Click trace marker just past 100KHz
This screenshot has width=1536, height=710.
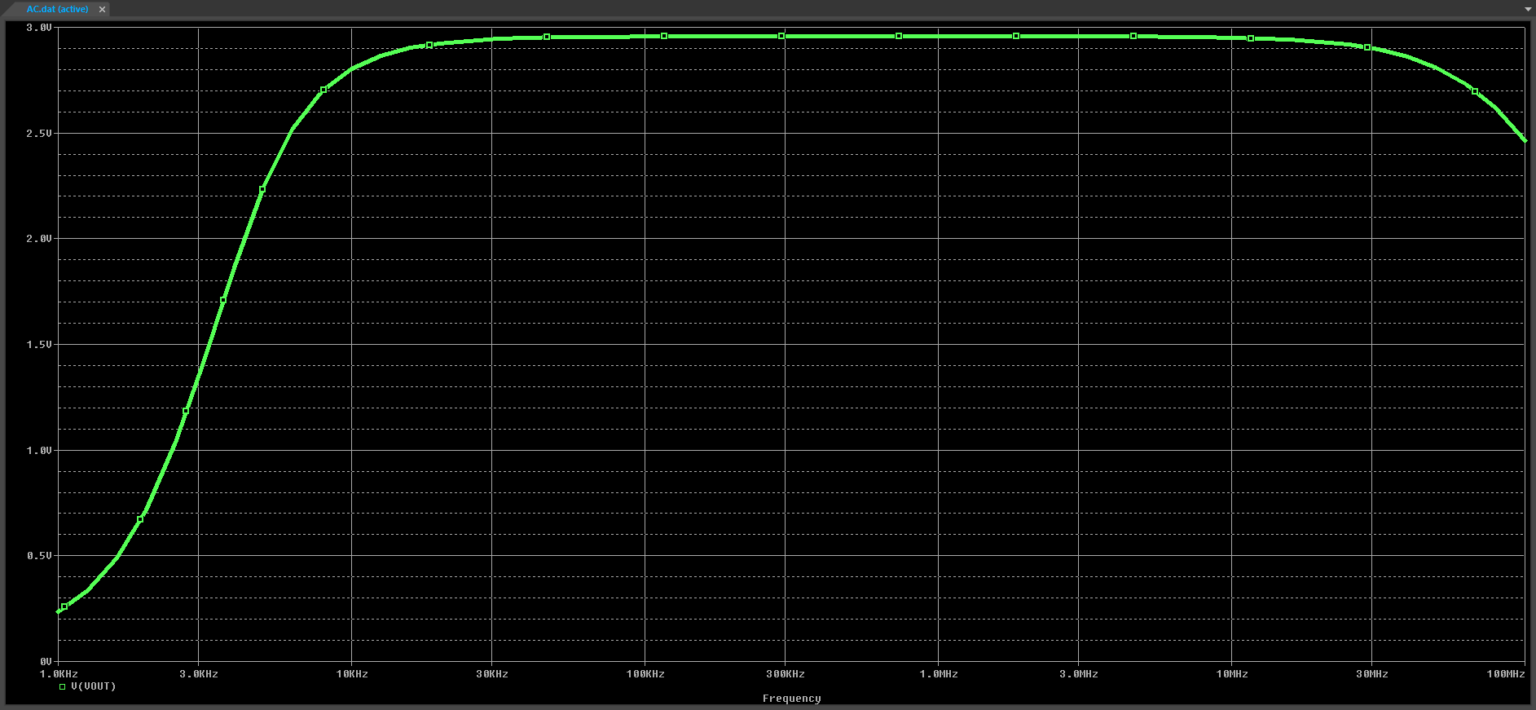click(663, 36)
